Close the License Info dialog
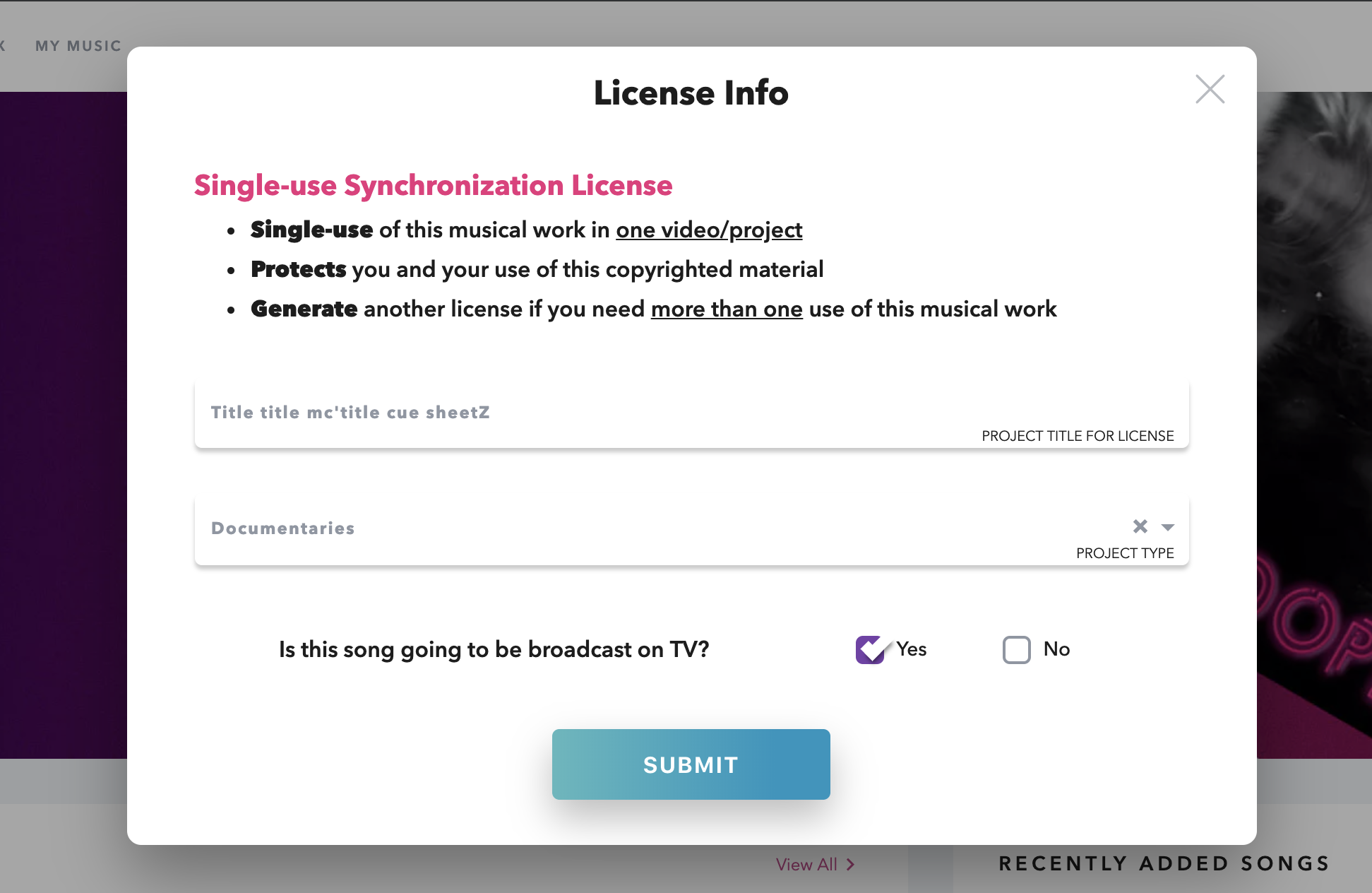The image size is (1372, 893). coord(1210,90)
